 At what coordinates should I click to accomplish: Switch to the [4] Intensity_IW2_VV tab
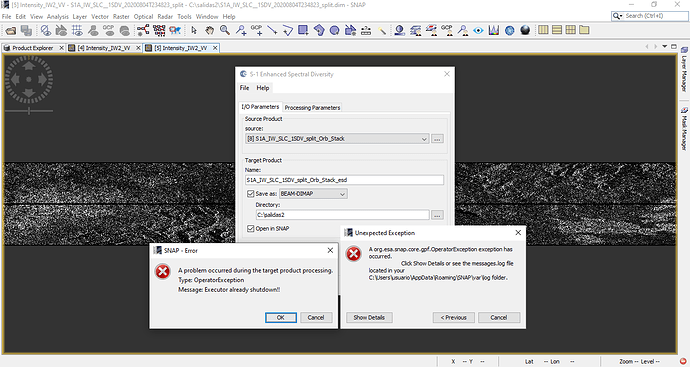(x=103, y=48)
